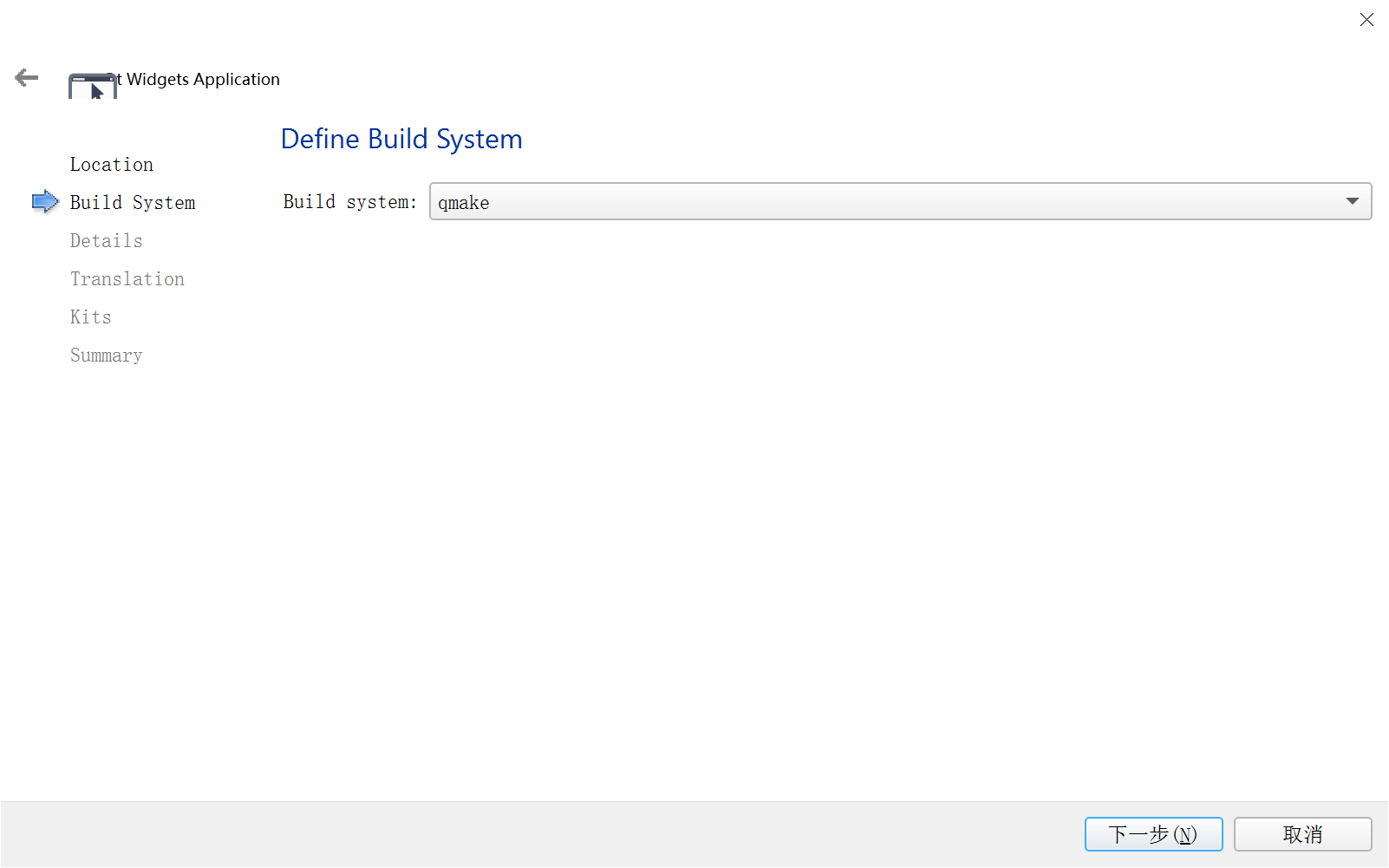Click the blue arrow beside Build System
This screenshot has height=868, width=1389.
(x=45, y=202)
